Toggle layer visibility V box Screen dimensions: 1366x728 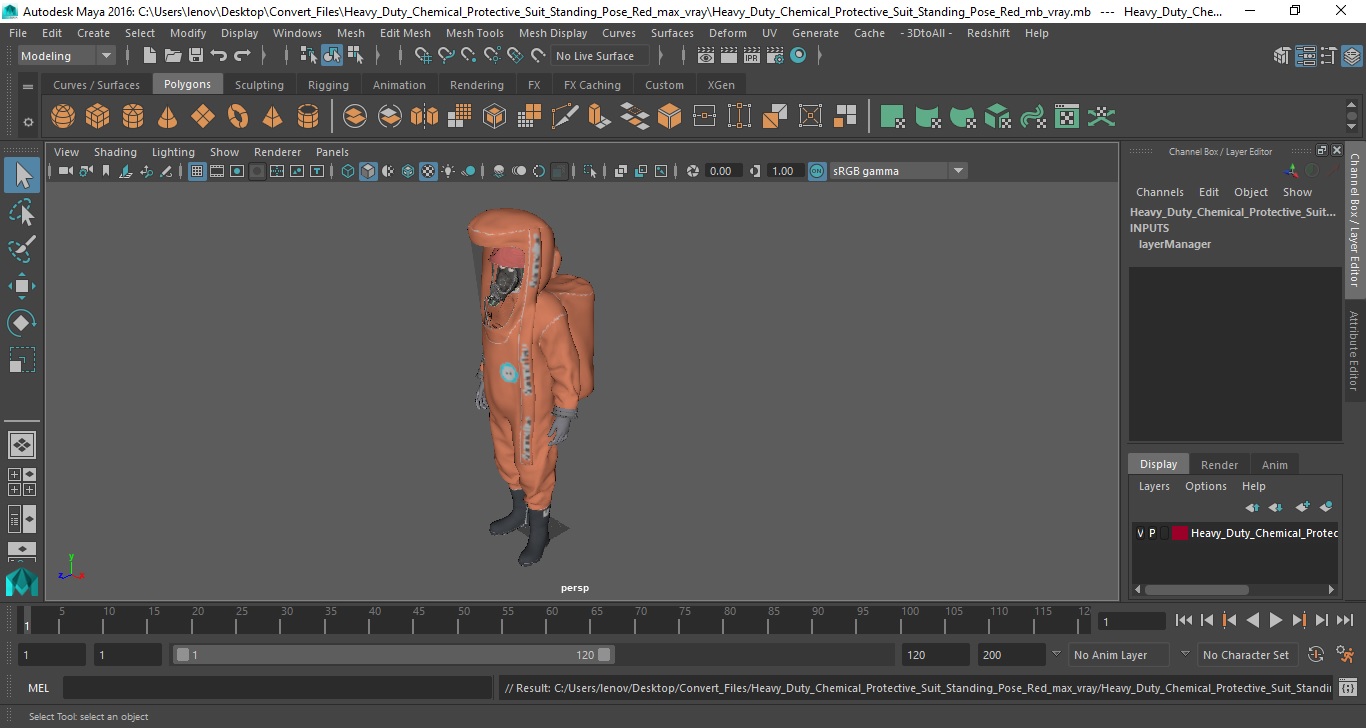point(1140,533)
